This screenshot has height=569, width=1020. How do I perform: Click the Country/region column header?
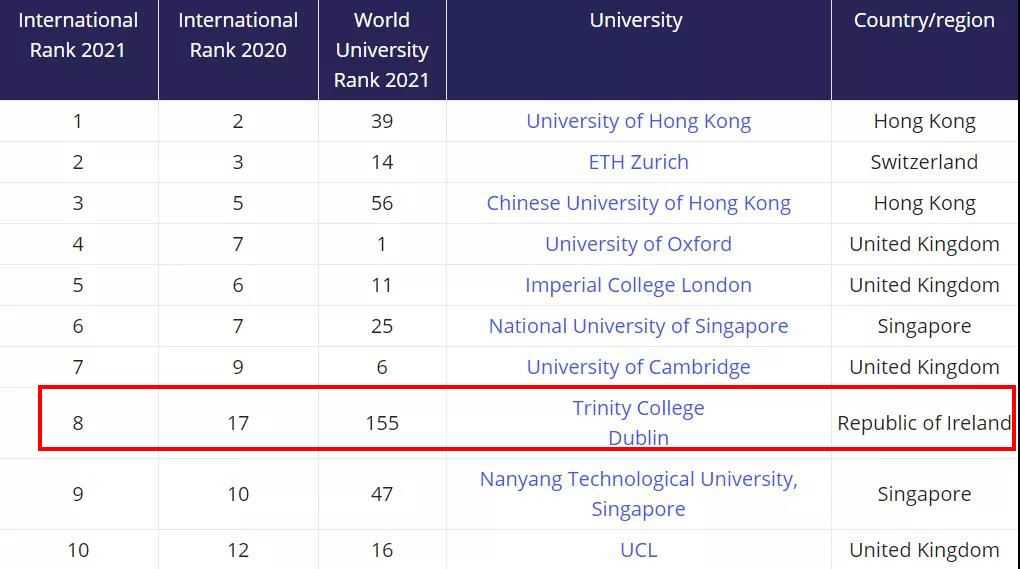[924, 20]
